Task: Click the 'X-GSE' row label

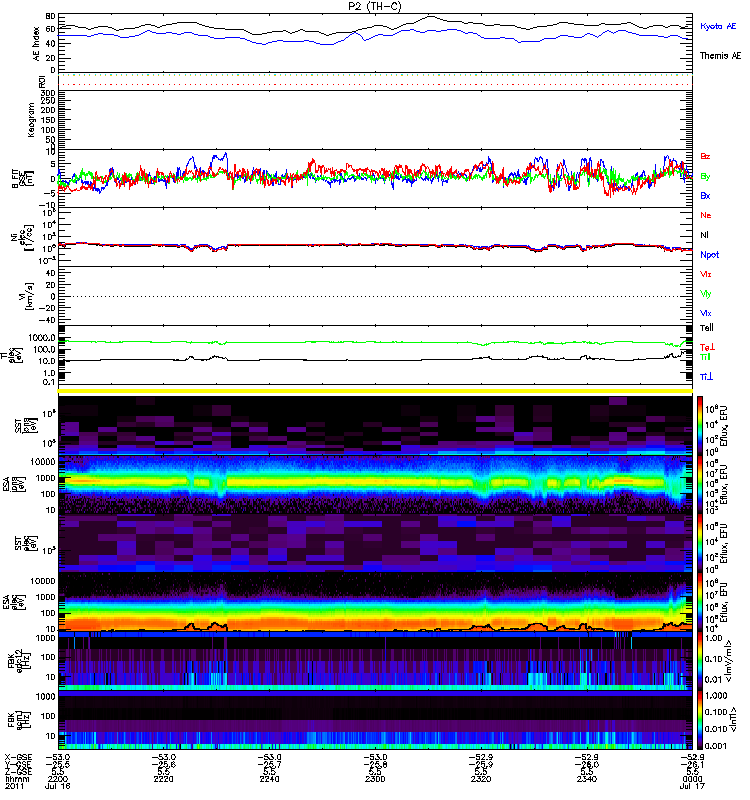Action: (18, 758)
